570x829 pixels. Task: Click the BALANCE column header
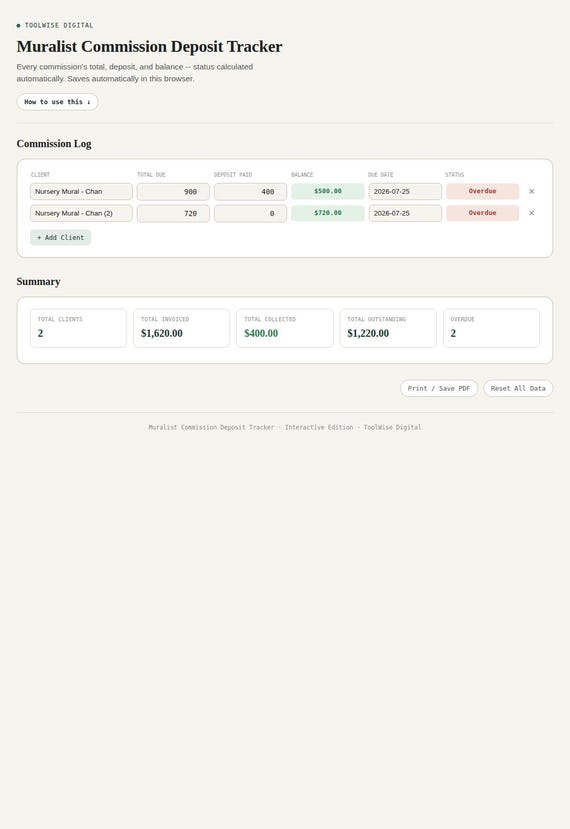tap(302, 174)
